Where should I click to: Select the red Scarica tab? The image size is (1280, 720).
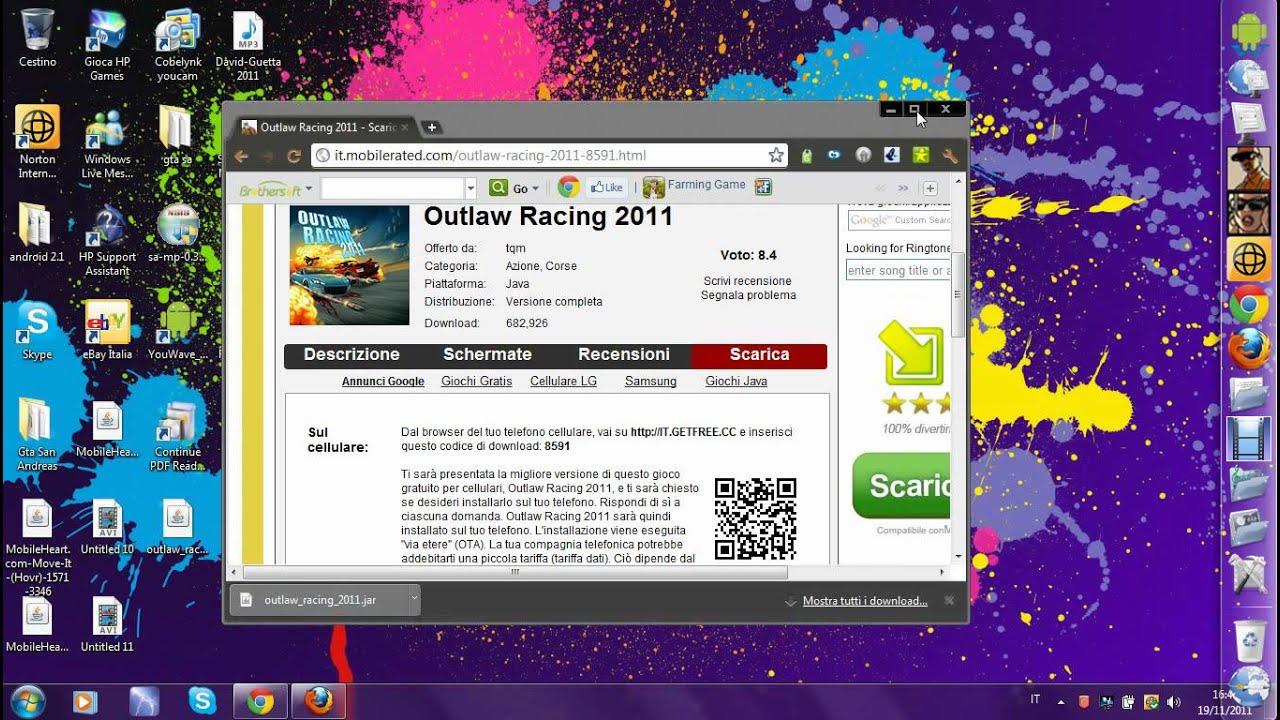(759, 355)
